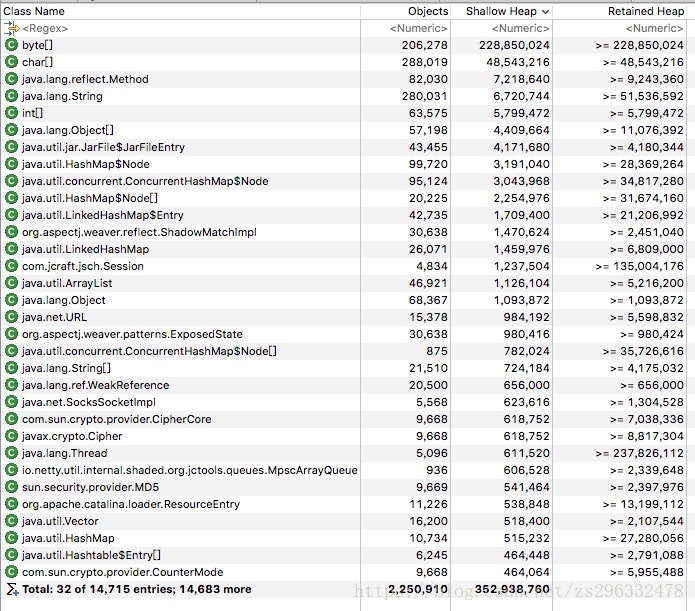Click the total shallow heap 352,938,760
The height and width of the screenshot is (611, 695).
tap(512, 589)
